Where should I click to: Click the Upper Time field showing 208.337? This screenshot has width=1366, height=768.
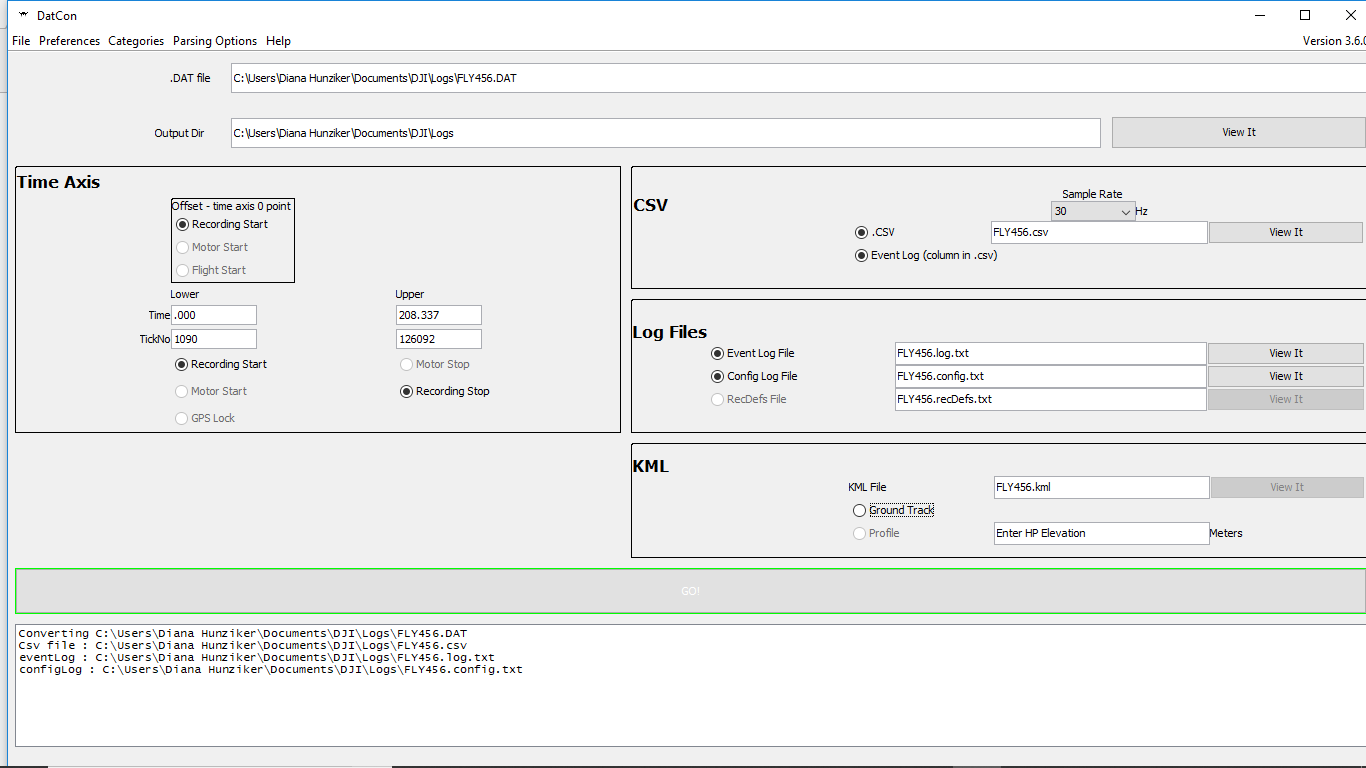[x=439, y=315]
